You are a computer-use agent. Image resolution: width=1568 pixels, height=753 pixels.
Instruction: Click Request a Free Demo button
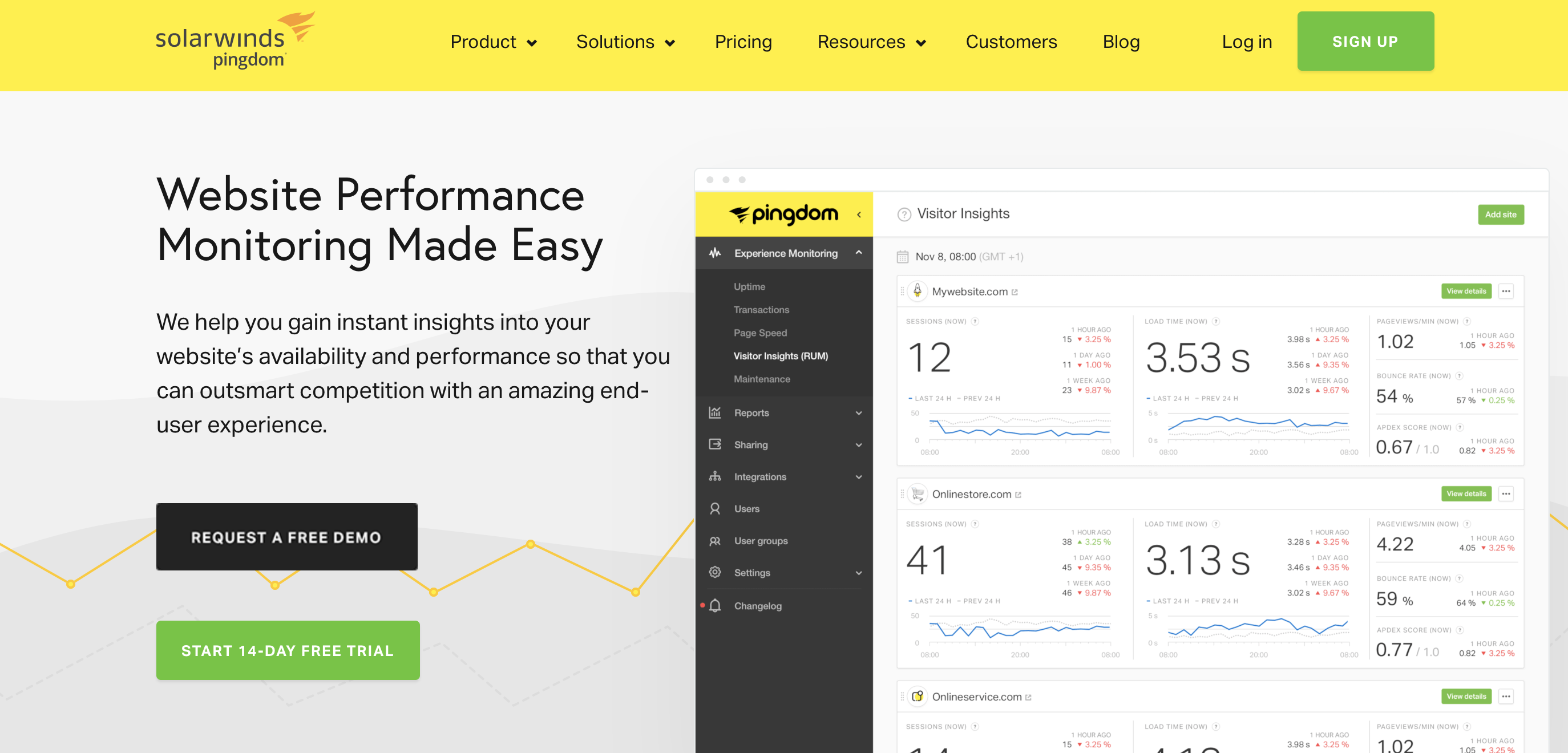[x=286, y=537]
